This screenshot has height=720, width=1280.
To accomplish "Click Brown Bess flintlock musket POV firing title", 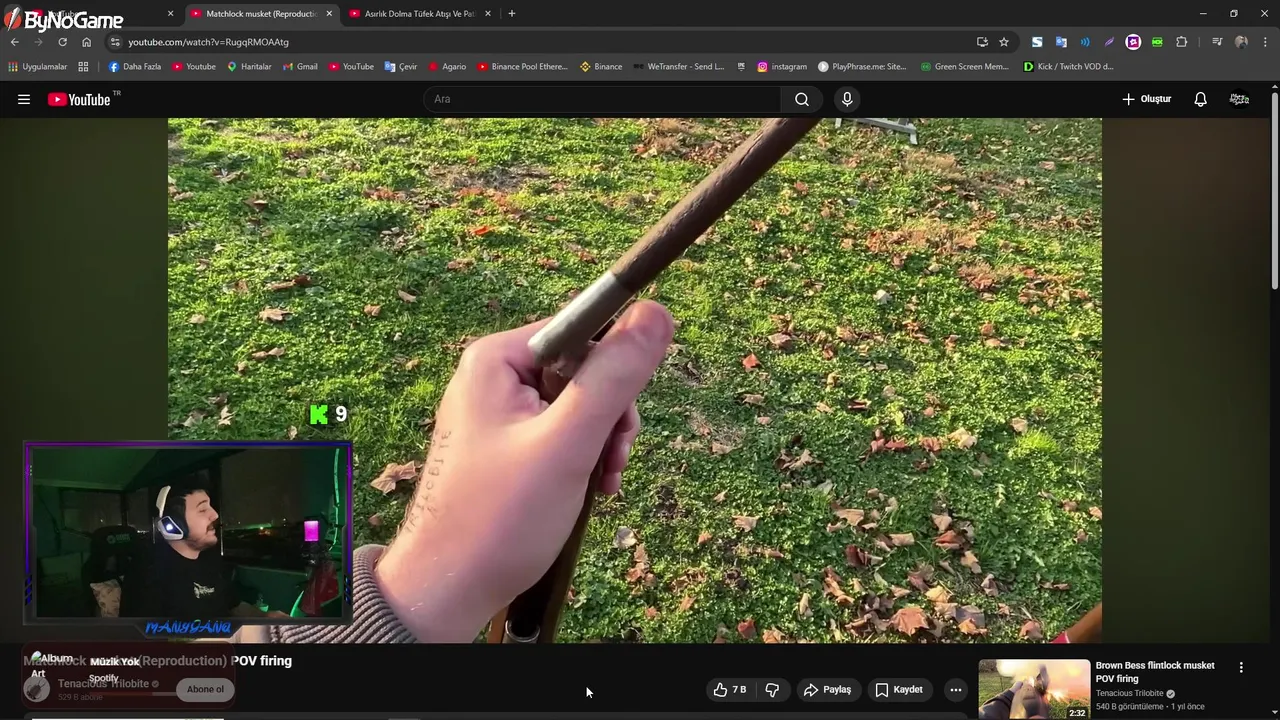I will coord(1155,672).
